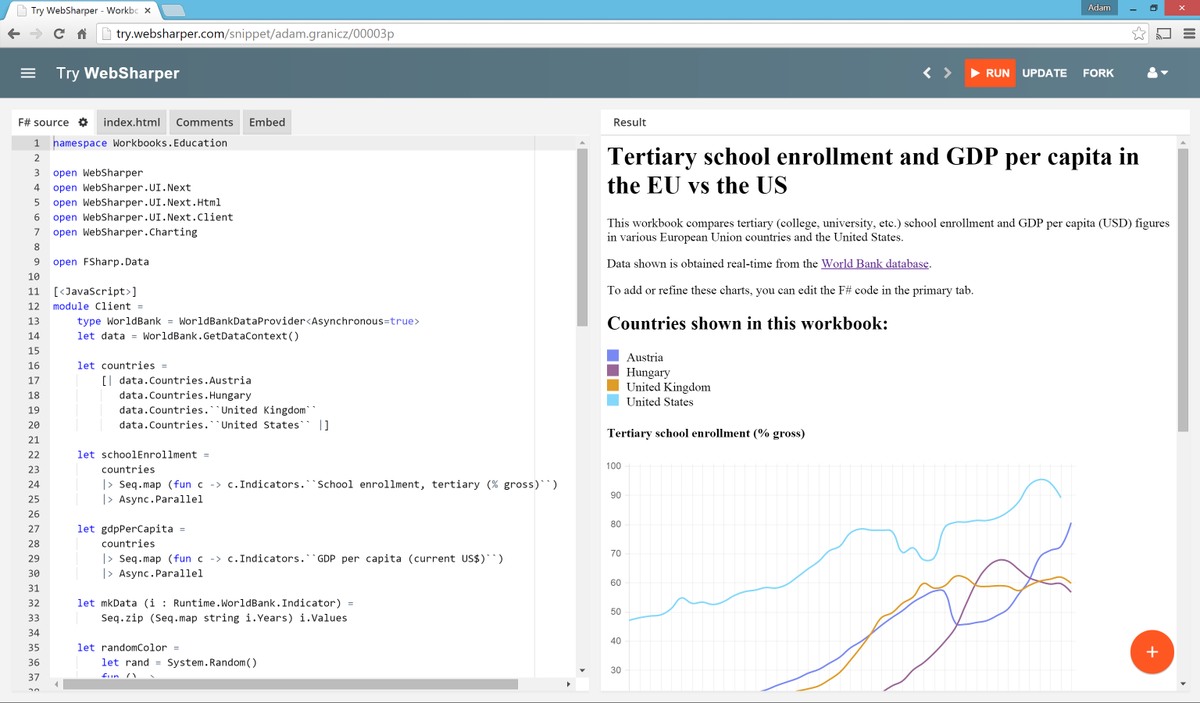1200x703 pixels.
Task: Close the Try WebSharper browser tab
Action: pos(147,11)
